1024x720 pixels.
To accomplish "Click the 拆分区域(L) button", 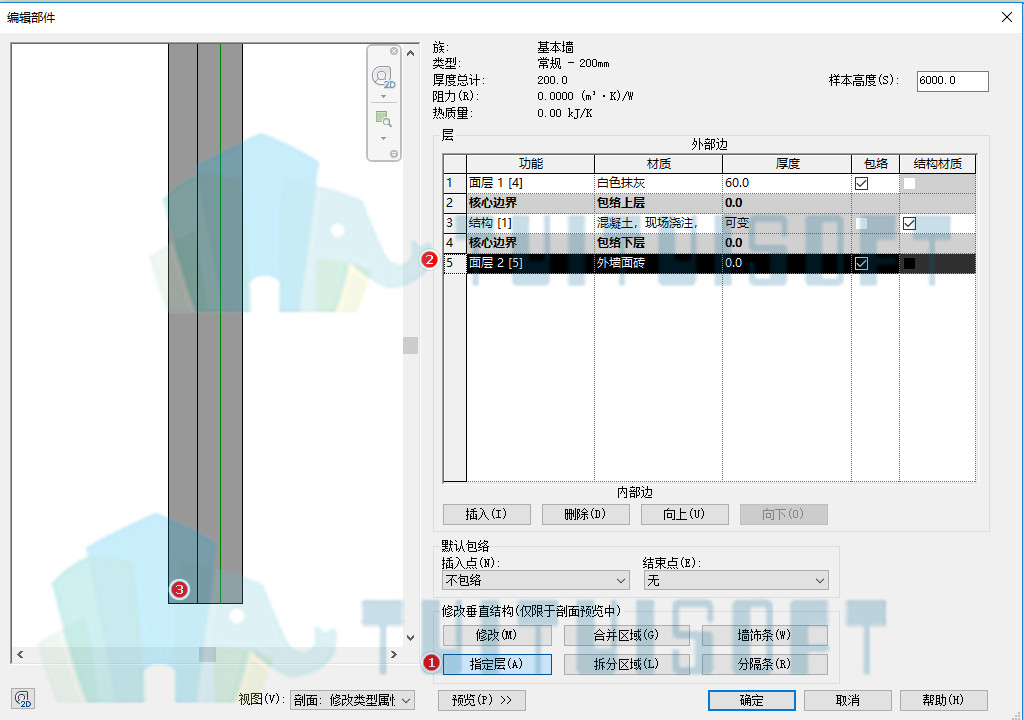I will coord(626,664).
